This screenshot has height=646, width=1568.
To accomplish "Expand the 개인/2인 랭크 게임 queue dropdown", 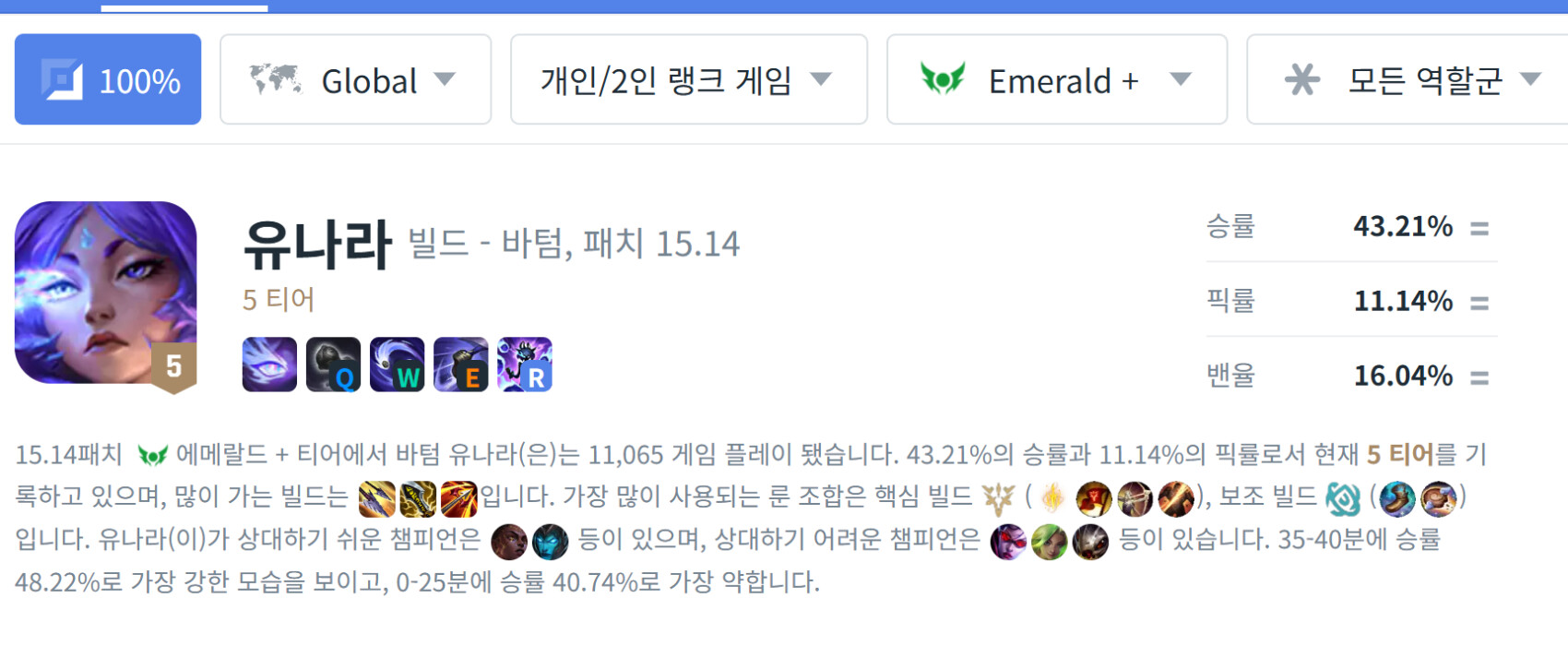I will [688, 79].
